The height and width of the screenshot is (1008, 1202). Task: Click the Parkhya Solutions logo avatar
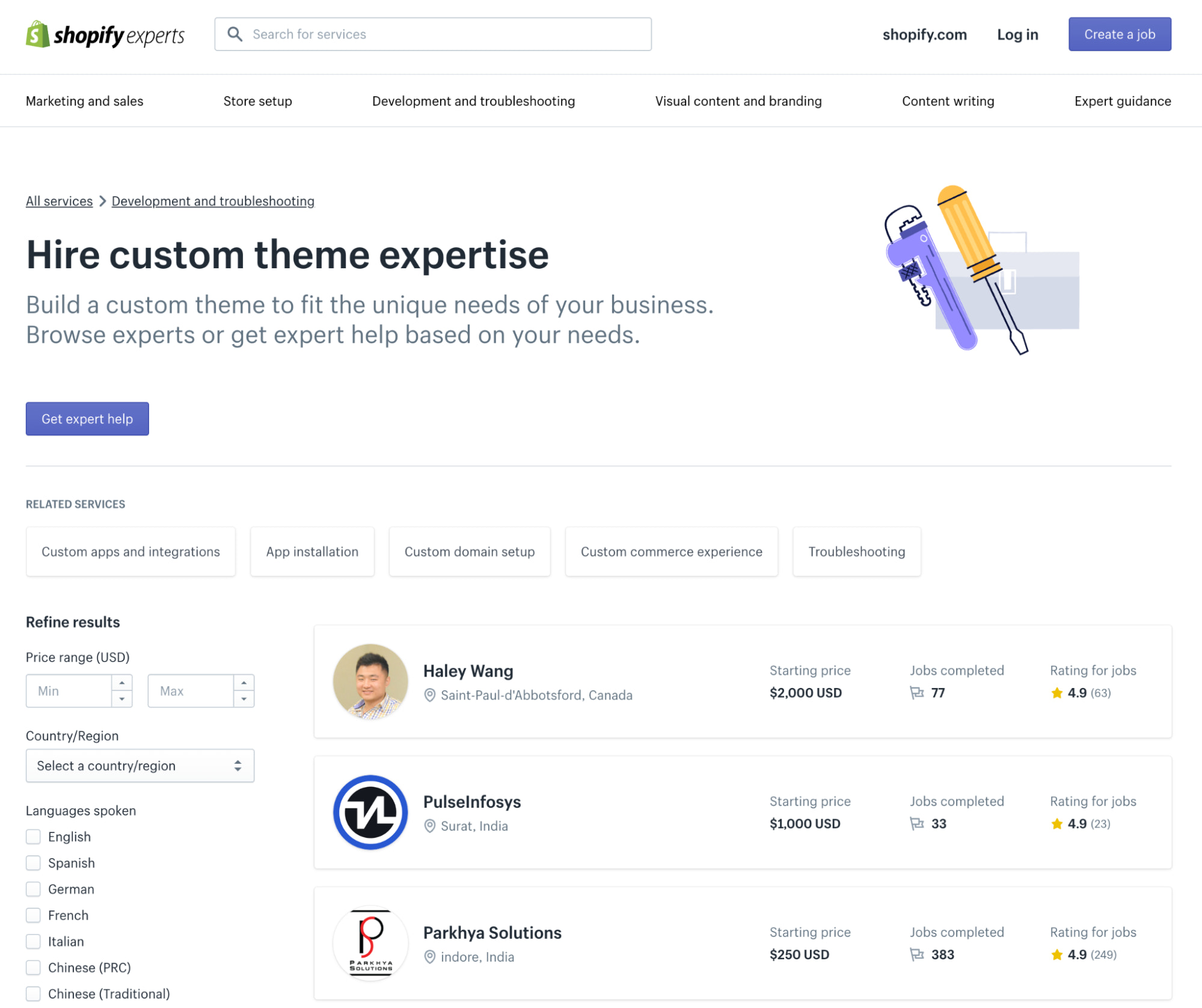[x=370, y=942]
